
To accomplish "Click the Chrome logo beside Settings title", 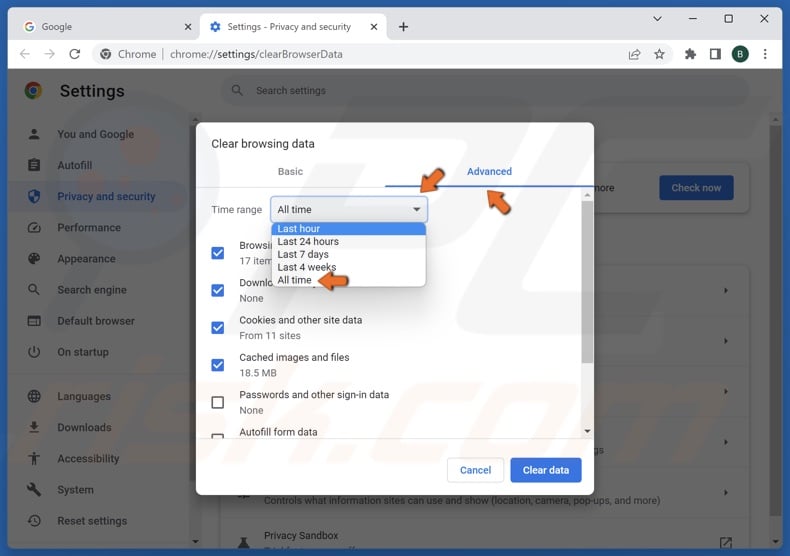I will pyautogui.click(x=33, y=91).
